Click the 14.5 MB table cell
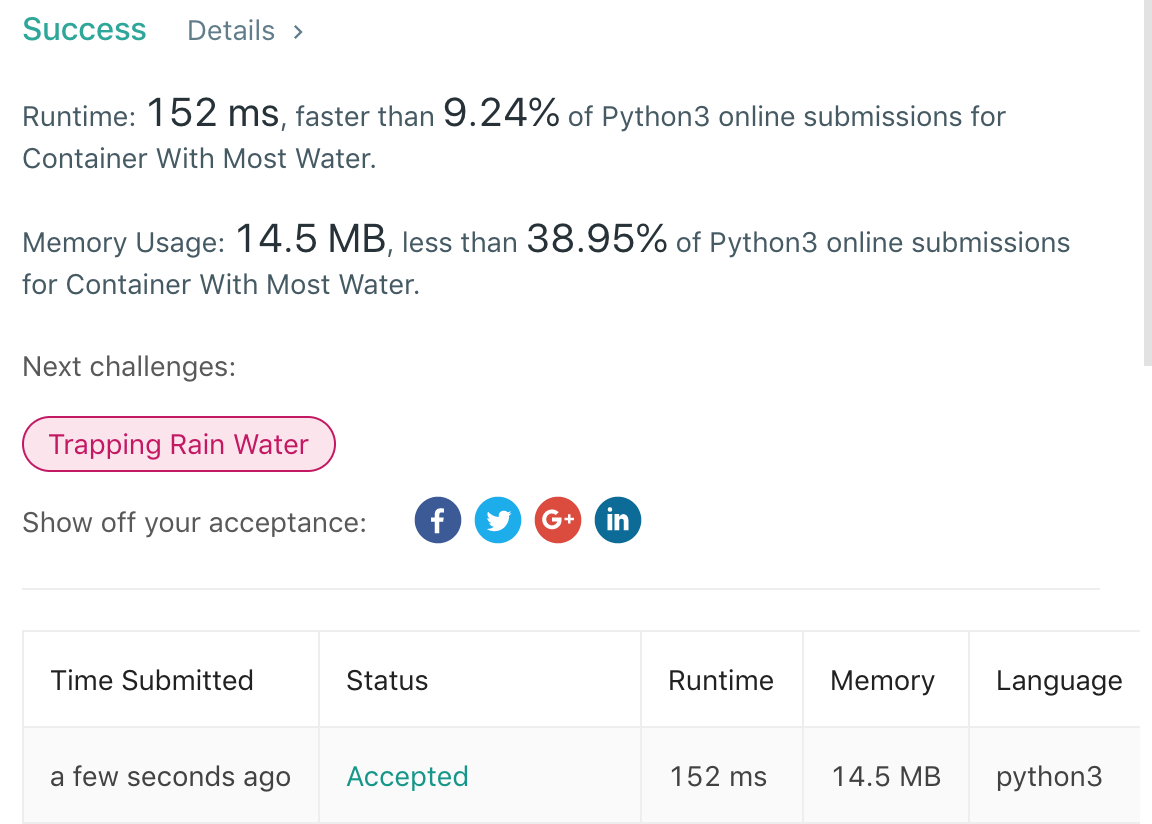This screenshot has width=1152, height=824. (x=885, y=776)
